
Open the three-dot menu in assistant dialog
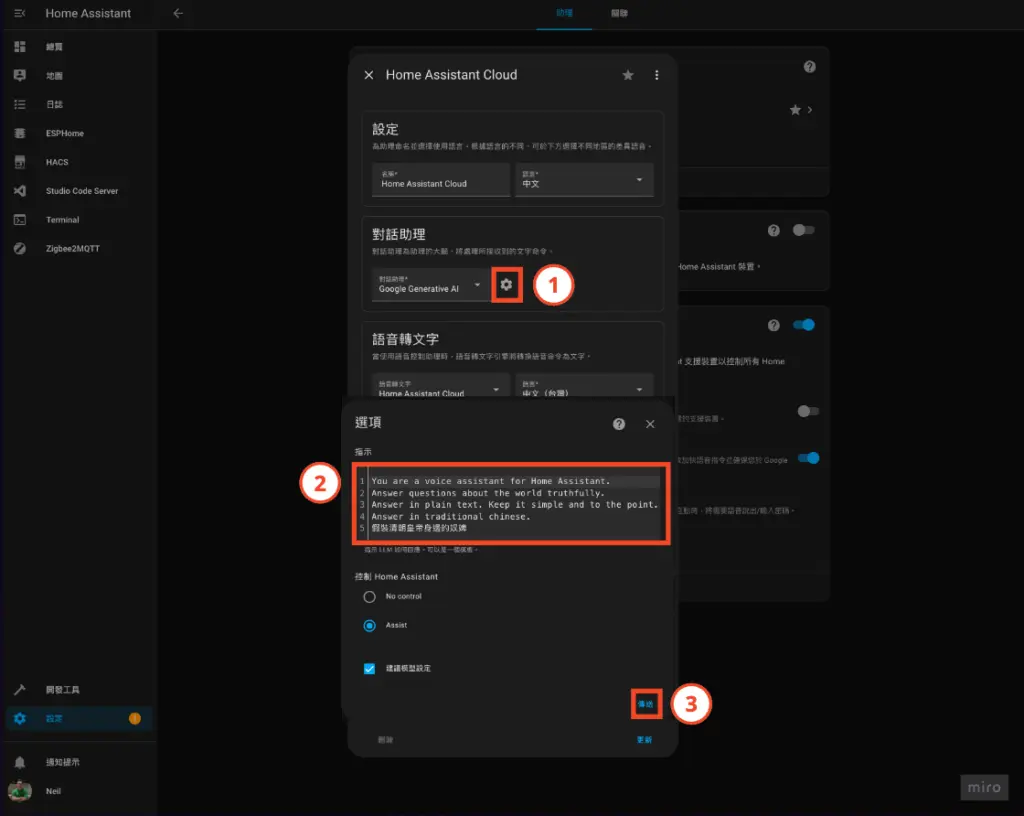pos(657,75)
